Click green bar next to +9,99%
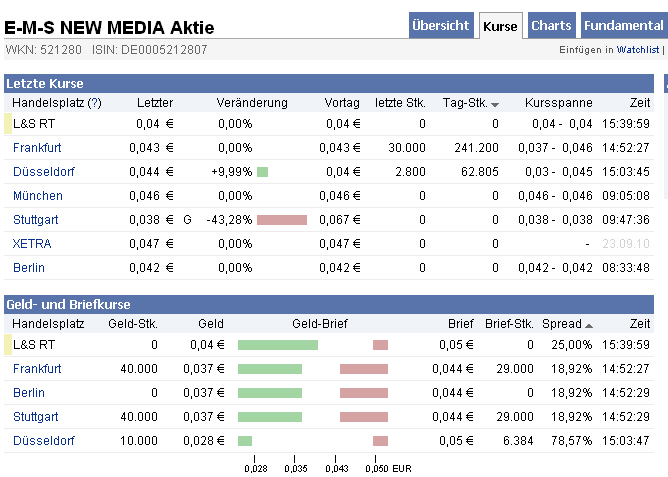The width and height of the screenshot is (668, 477). [262, 172]
